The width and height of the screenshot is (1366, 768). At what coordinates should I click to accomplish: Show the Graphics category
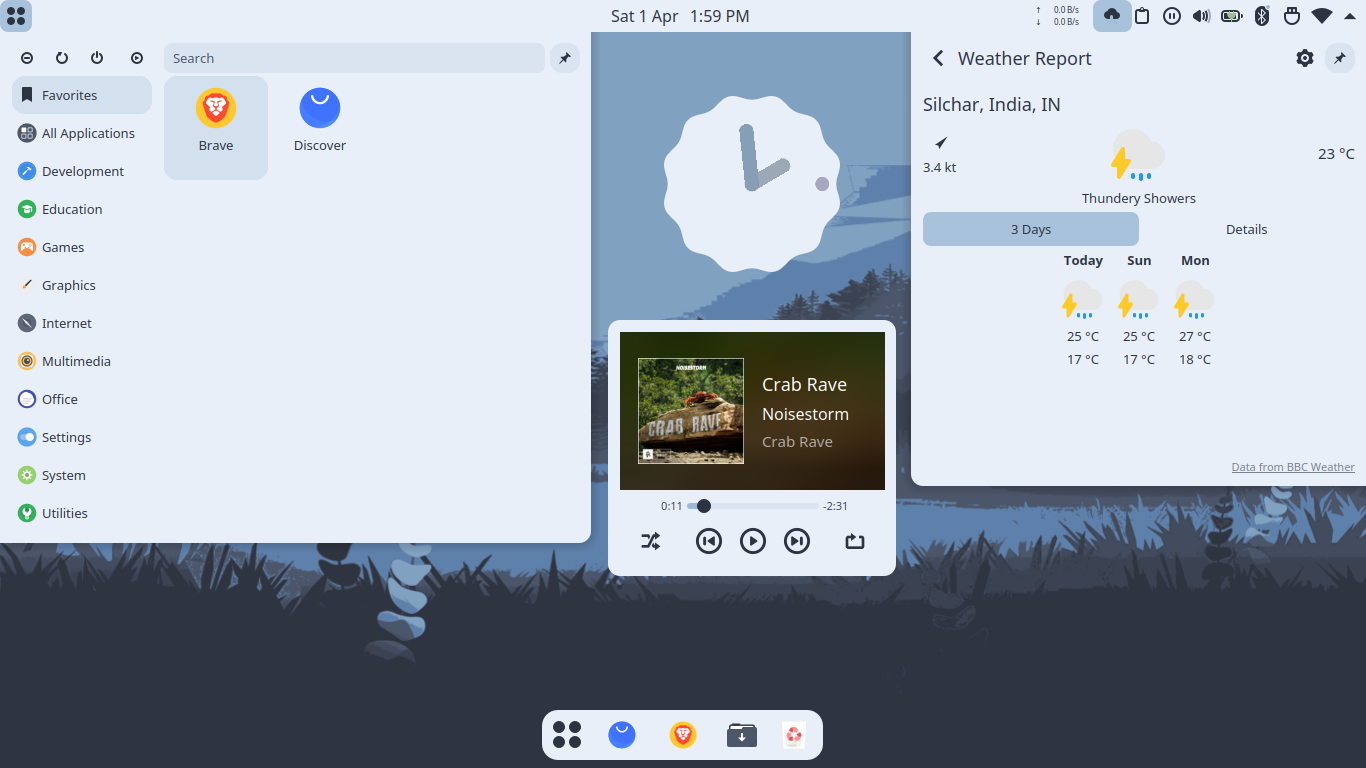pos(82,285)
